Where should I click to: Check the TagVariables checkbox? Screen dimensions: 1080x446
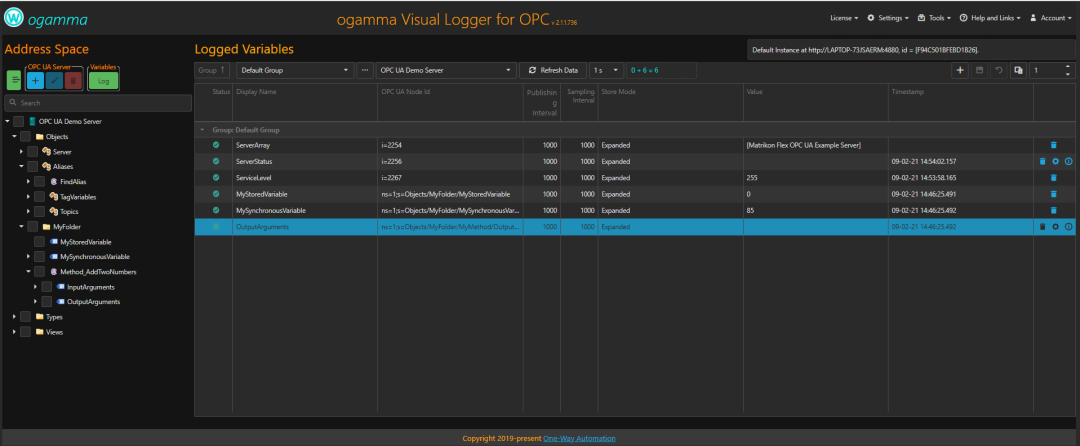39,197
